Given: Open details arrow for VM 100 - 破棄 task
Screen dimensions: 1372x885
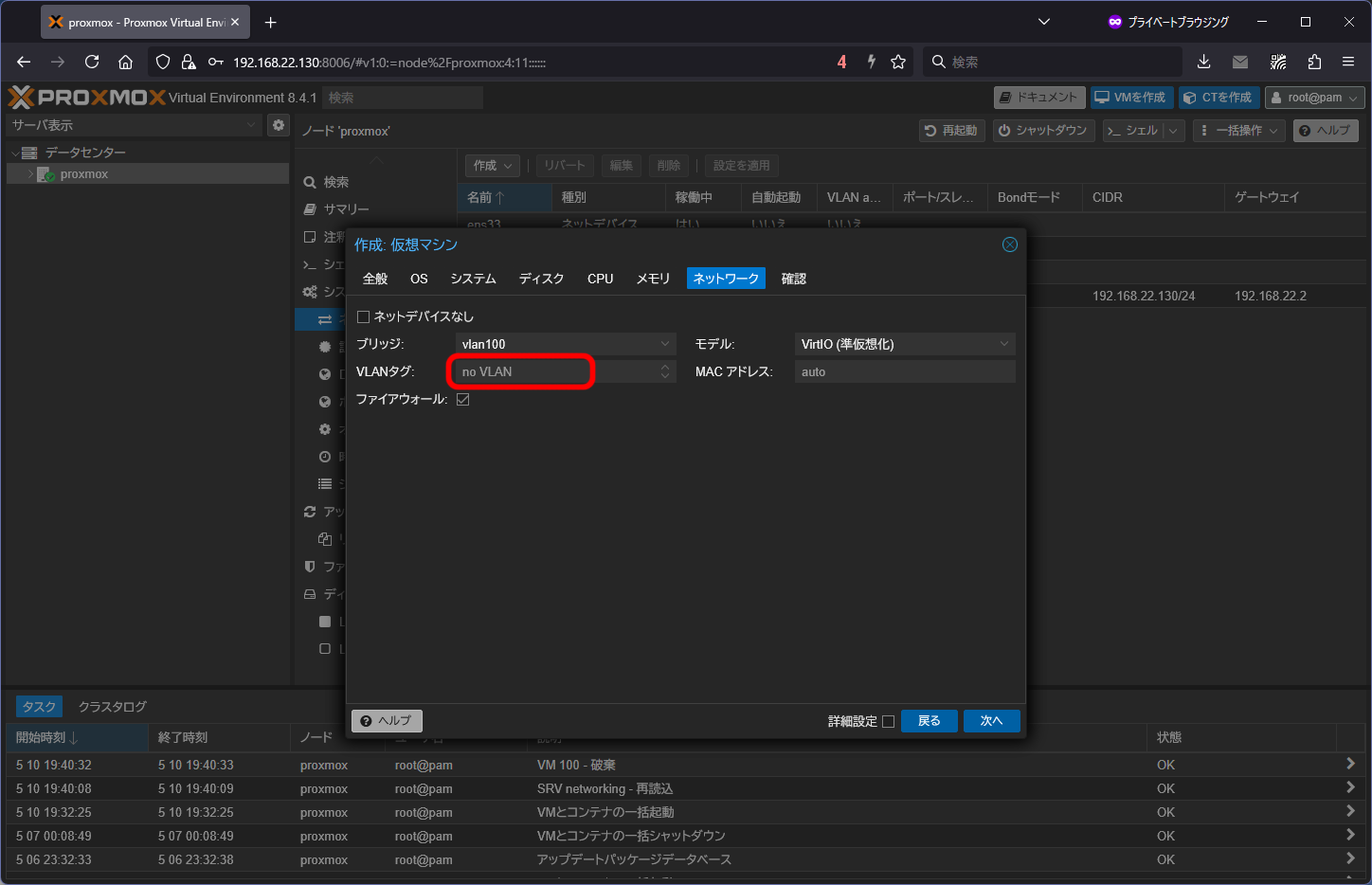Looking at the screenshot, I should tap(1350, 764).
